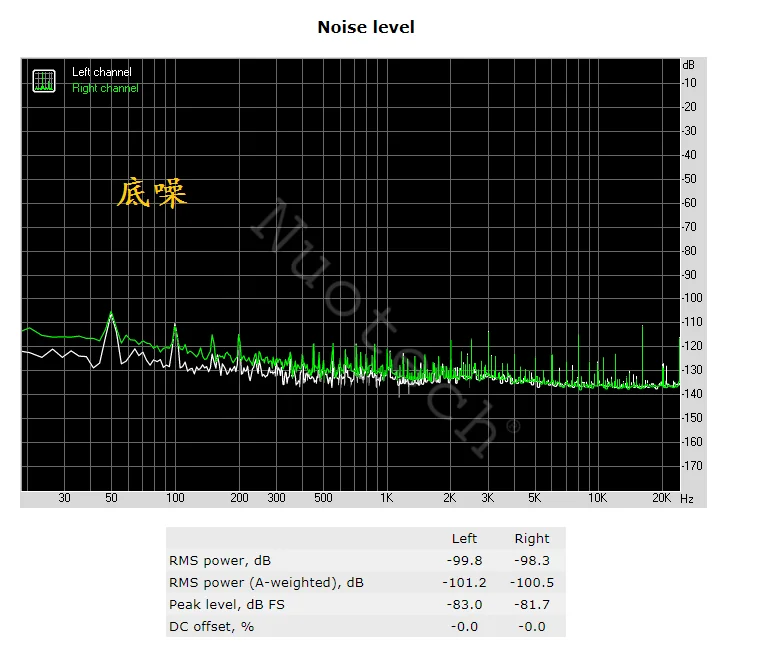Image resolution: width=777 pixels, height=669 pixels.
Task: Click the 50 Hz axis label
Action: tap(111, 498)
